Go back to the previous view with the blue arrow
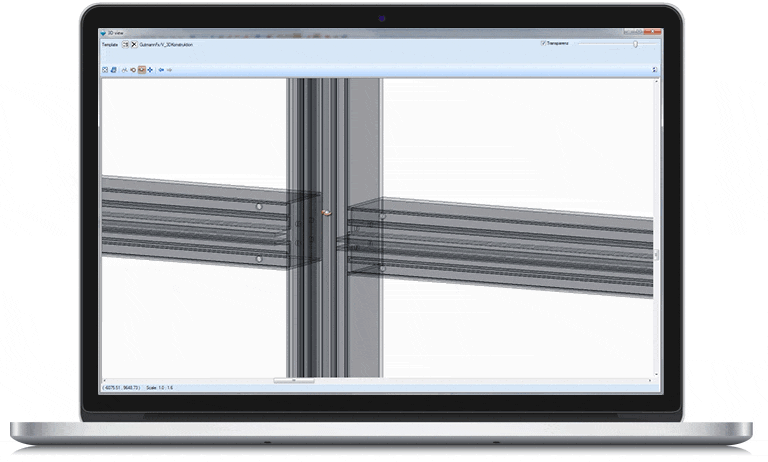Image resolution: width=768 pixels, height=462 pixels. [x=161, y=70]
